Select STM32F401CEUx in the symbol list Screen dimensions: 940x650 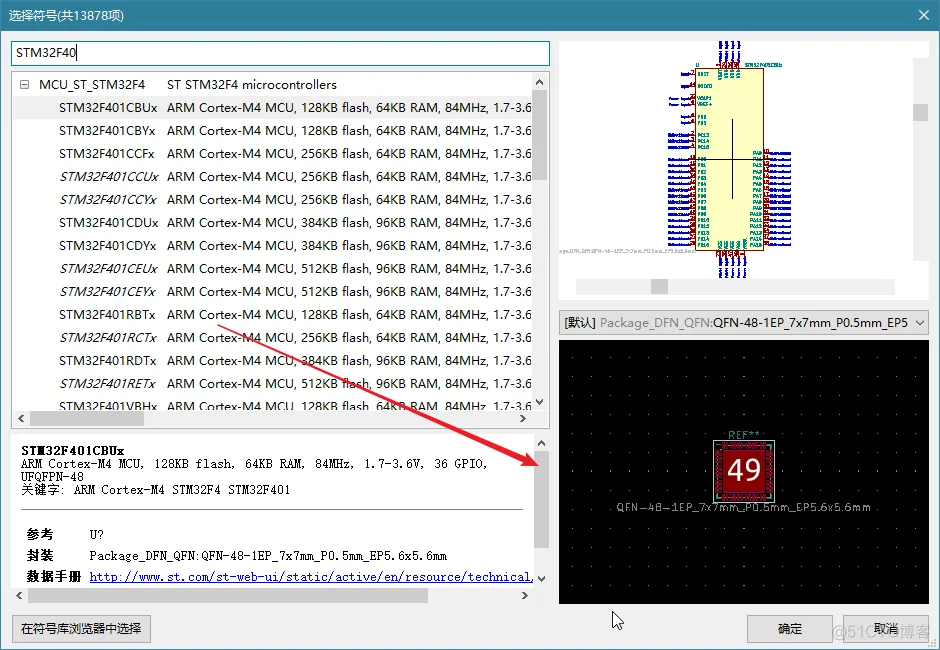pos(272,269)
